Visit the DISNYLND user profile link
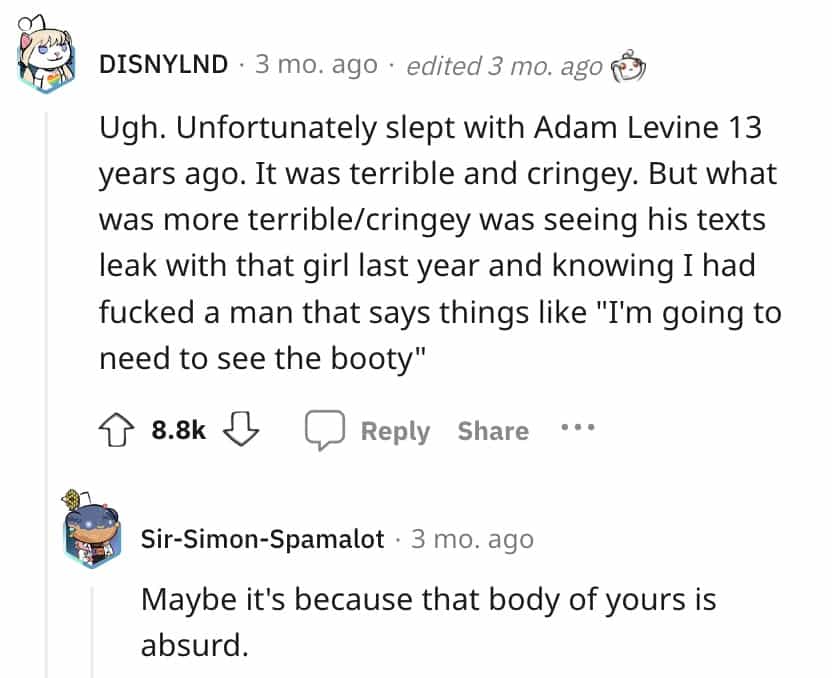This screenshot has width=832, height=678. click(x=164, y=65)
